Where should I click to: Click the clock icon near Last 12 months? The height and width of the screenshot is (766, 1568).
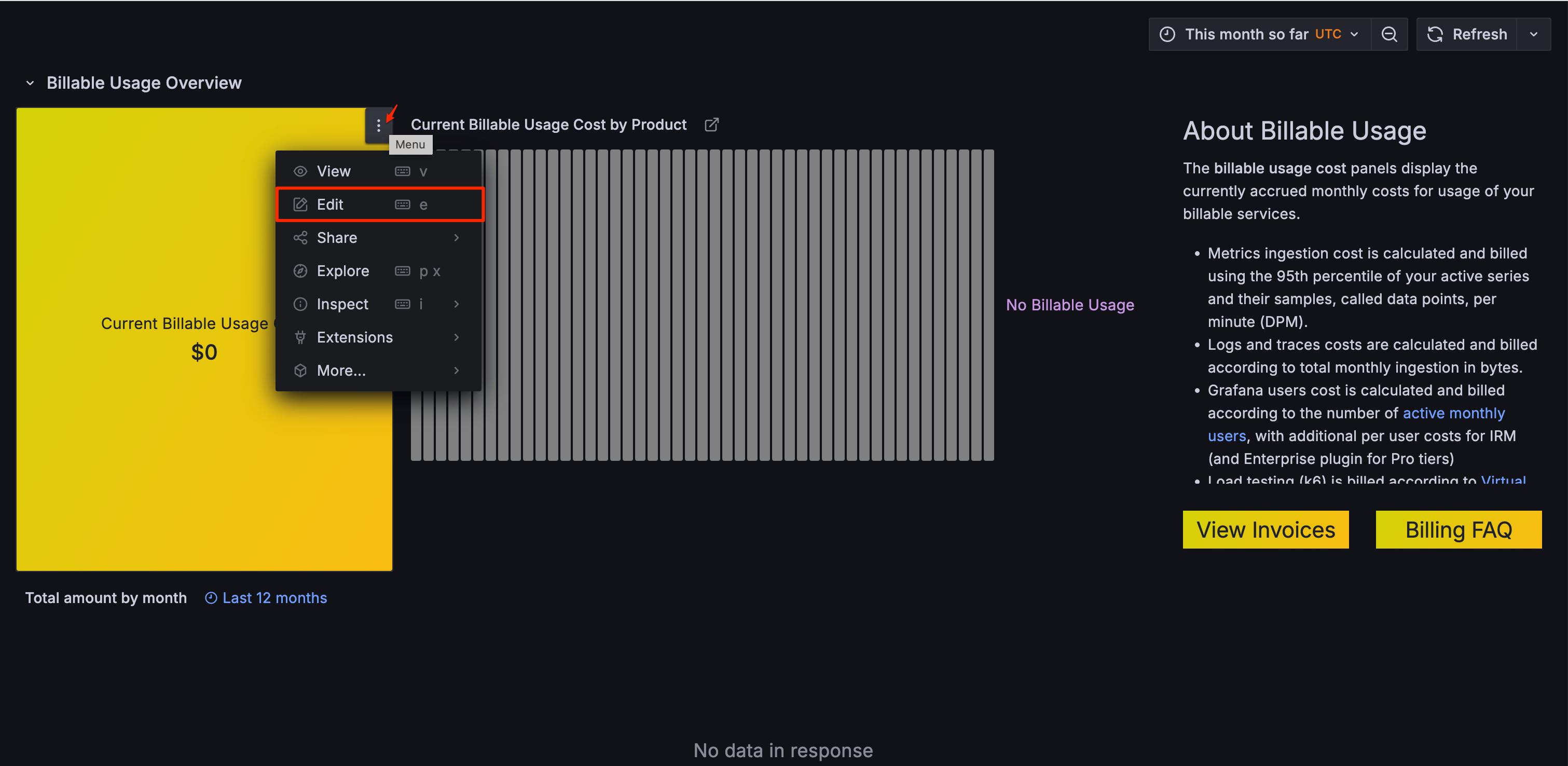211,597
